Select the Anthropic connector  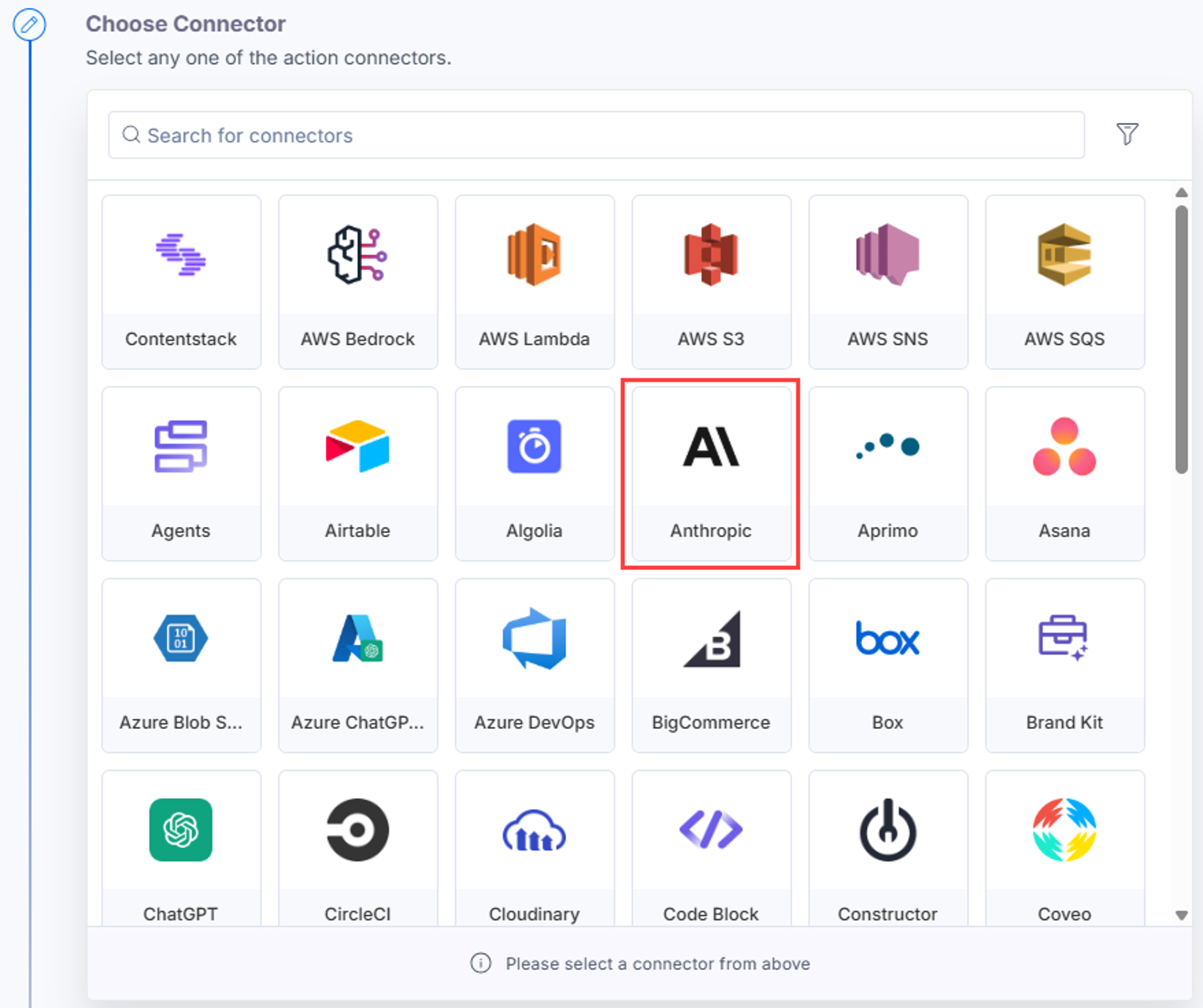[x=711, y=474]
